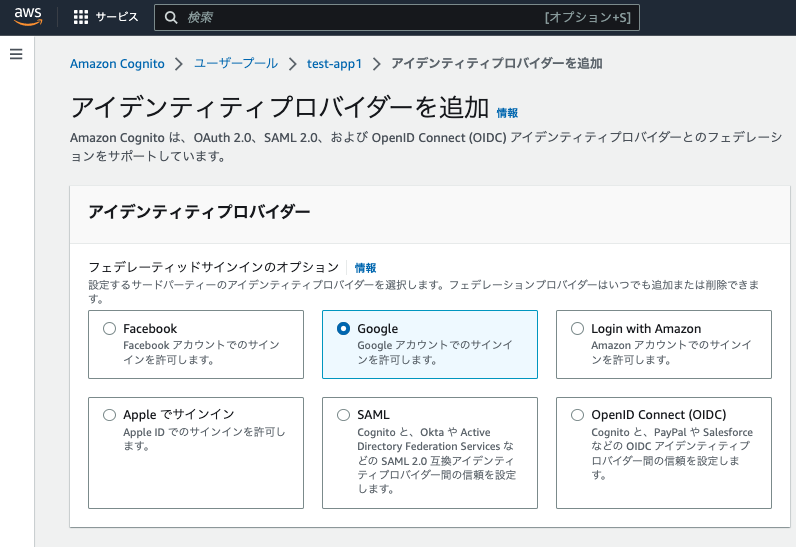Click current breadcrumb アイデンティティプロバイダーを追加
The height and width of the screenshot is (547, 796).
[x=496, y=63]
